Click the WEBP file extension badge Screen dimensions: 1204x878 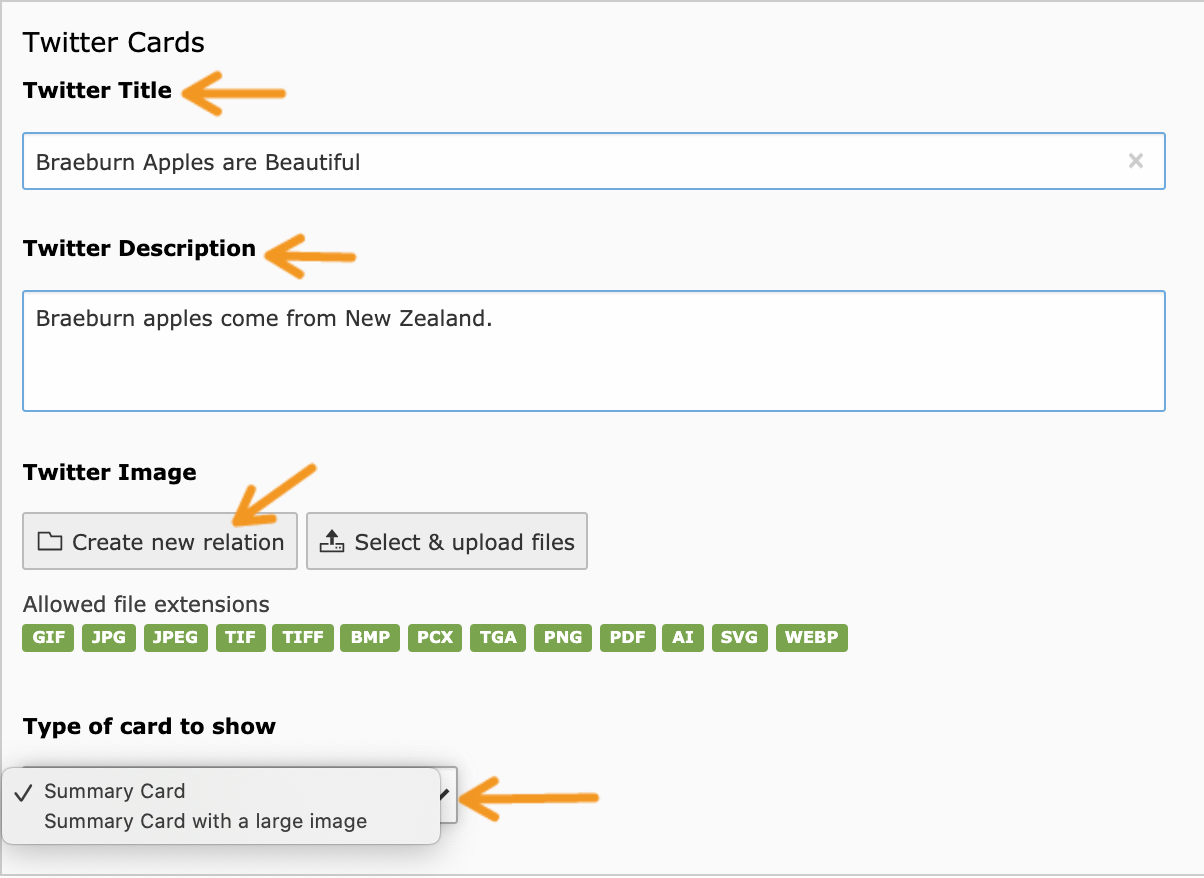811,638
